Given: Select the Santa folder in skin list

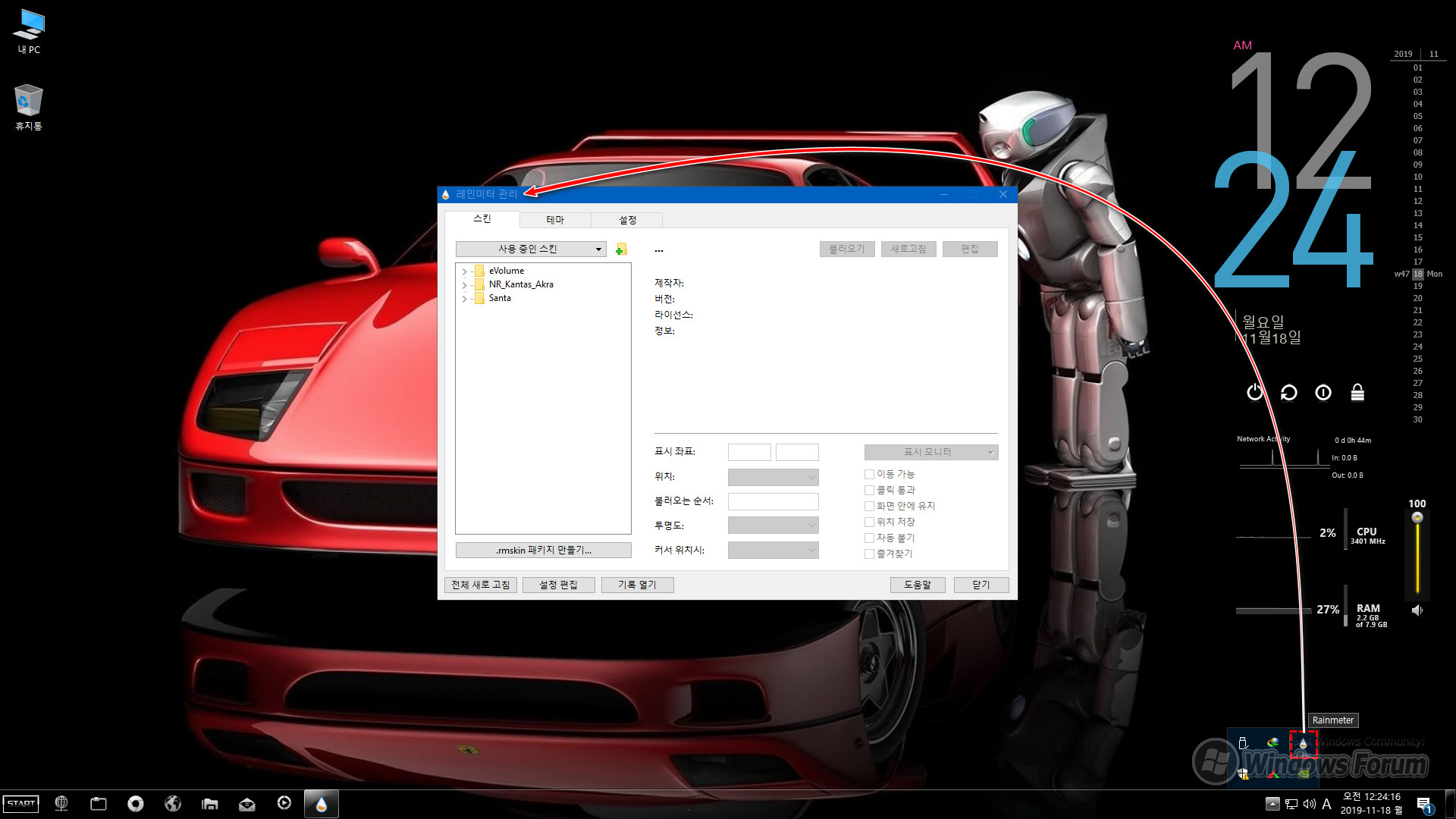Looking at the screenshot, I should [x=500, y=298].
